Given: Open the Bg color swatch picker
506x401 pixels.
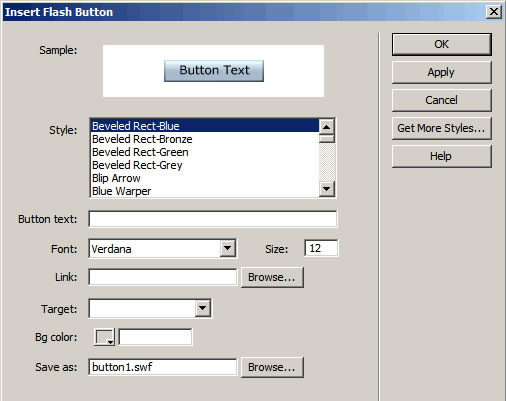Looking at the screenshot, I should [x=104, y=337].
